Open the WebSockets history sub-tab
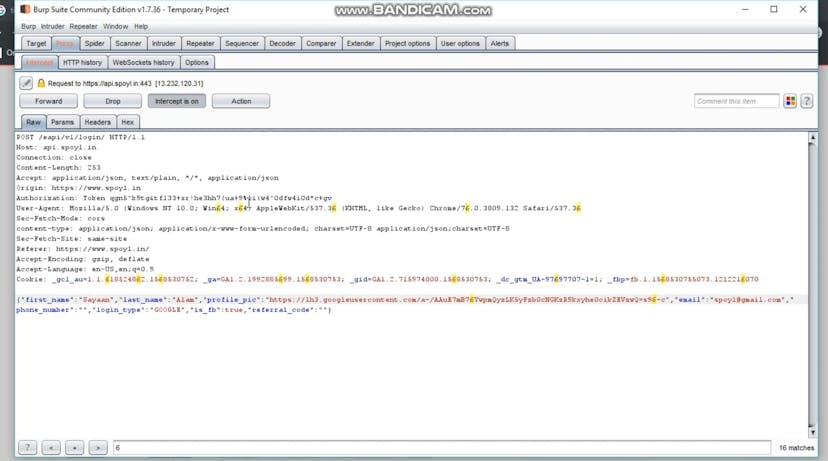Viewport: 828px width, 461px height. pyautogui.click(x=143, y=62)
